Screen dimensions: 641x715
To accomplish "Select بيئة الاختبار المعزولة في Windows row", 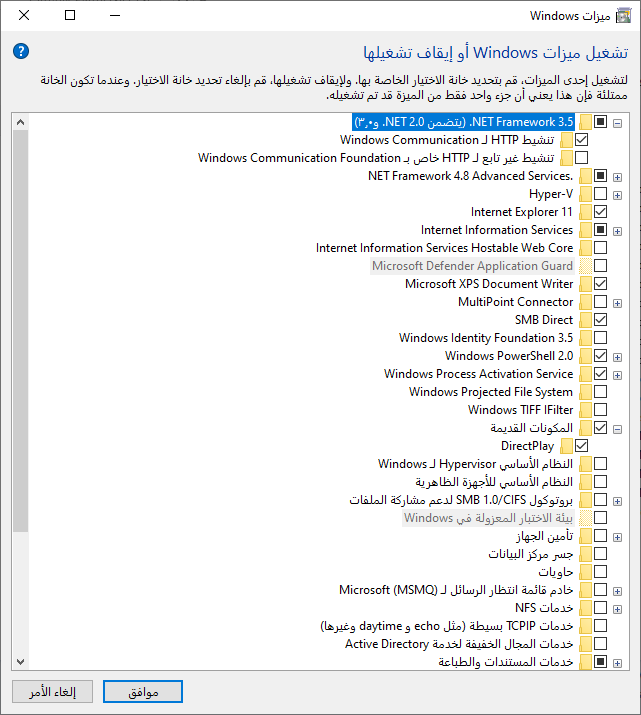I will (488, 518).
